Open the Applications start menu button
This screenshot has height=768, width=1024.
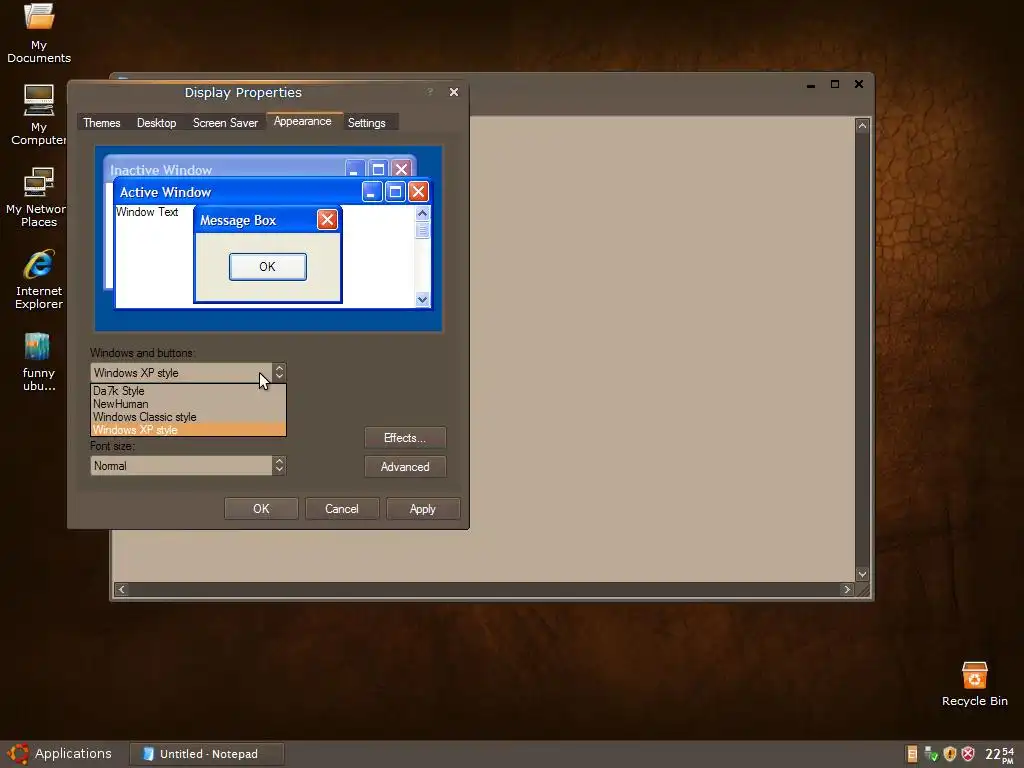(x=60, y=754)
